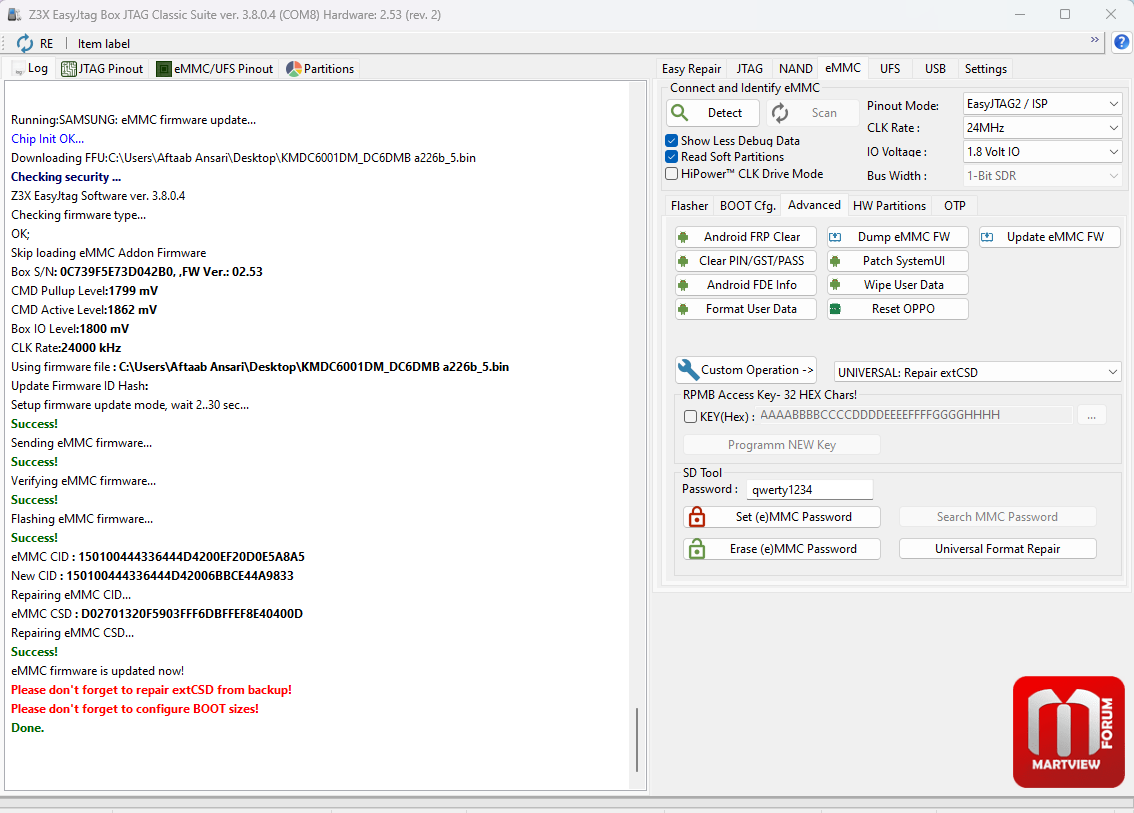Click Programm NEW Key button
Screen dimensions: 1134x813
(782, 445)
